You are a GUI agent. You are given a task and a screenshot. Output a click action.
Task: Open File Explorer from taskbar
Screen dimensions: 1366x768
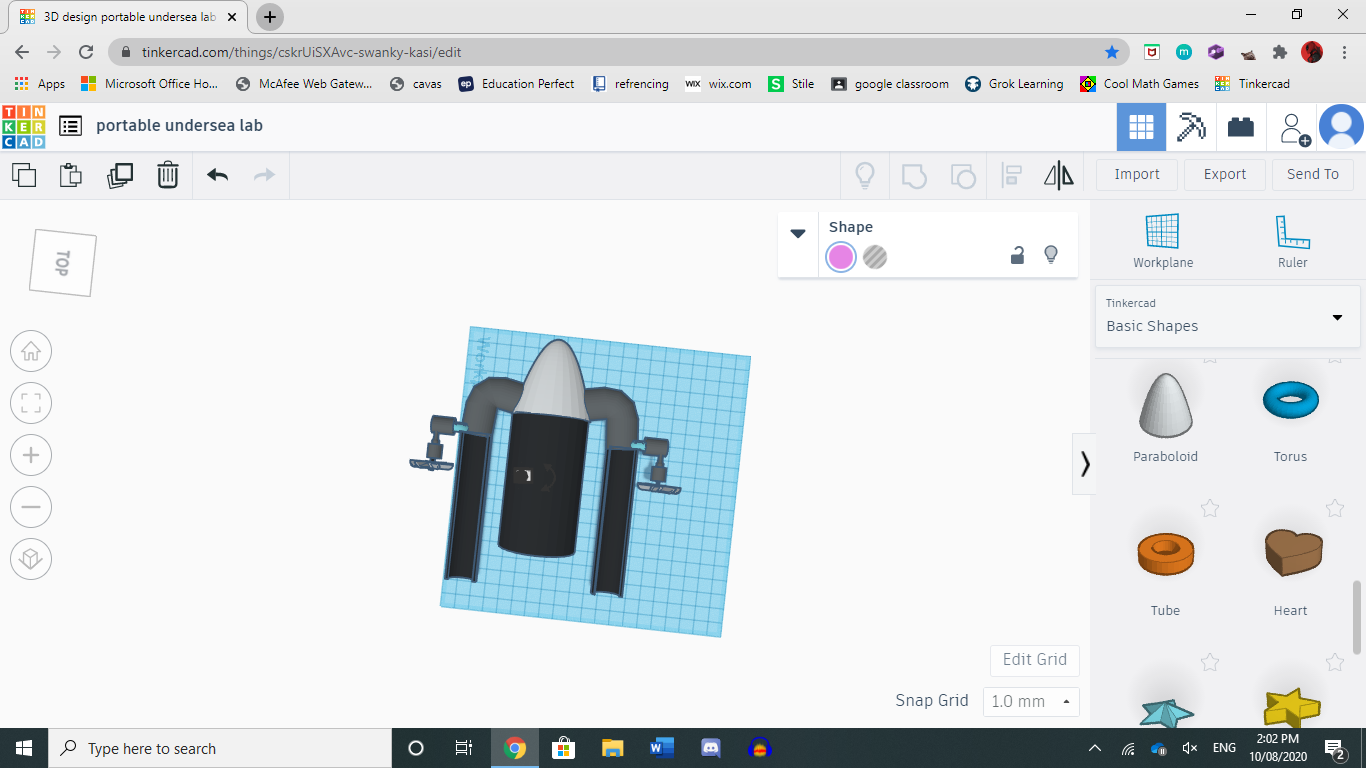point(613,748)
